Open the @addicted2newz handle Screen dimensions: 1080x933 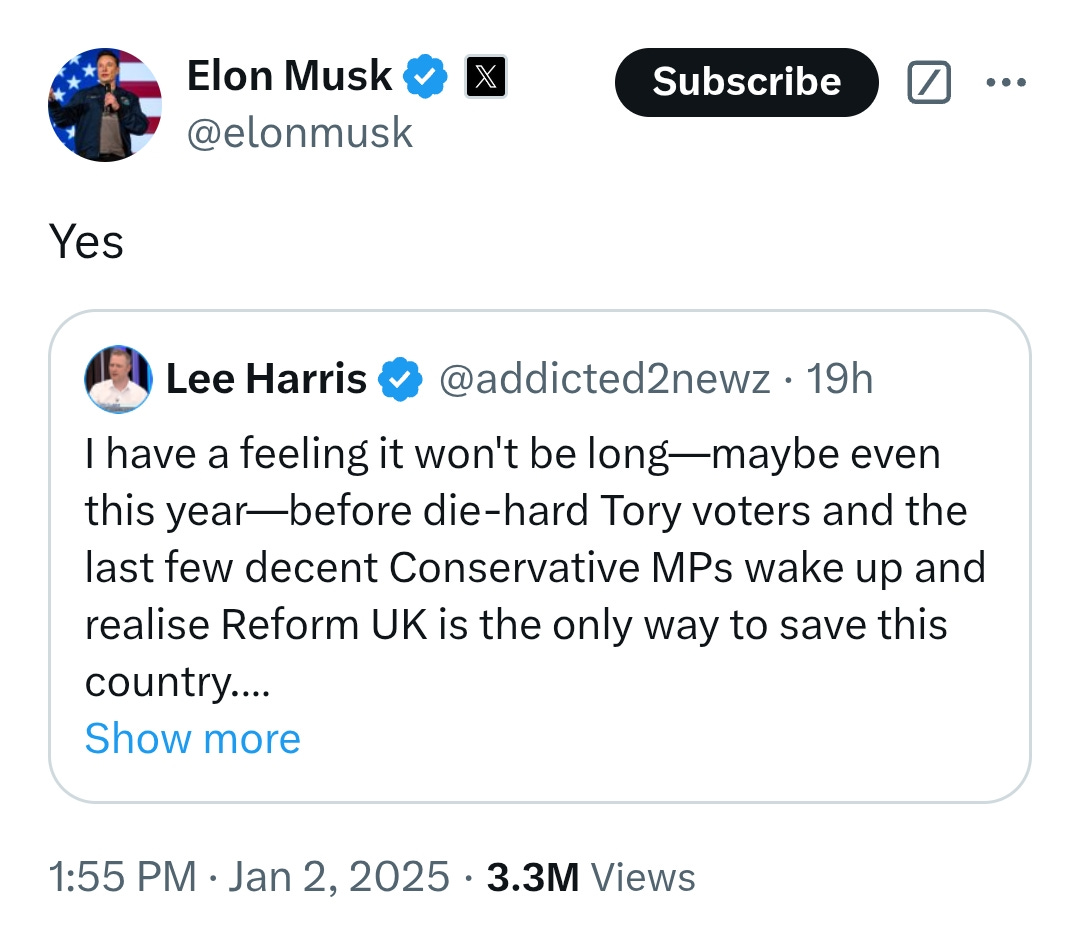click(x=605, y=380)
